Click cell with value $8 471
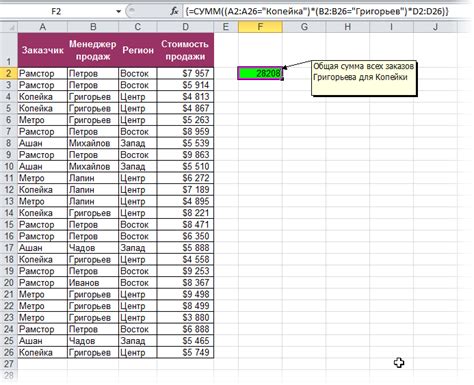The image size is (474, 385). pyautogui.click(x=185, y=225)
